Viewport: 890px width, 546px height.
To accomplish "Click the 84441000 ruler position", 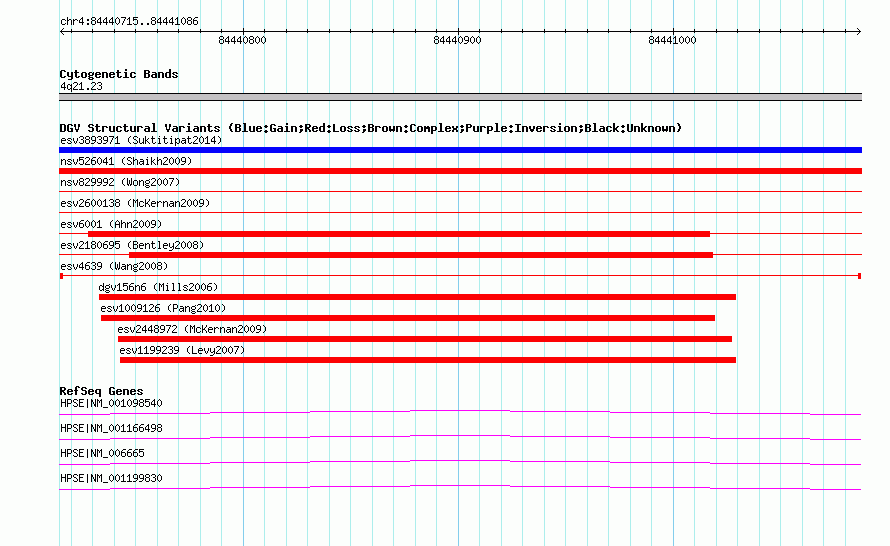I will click(x=673, y=40).
